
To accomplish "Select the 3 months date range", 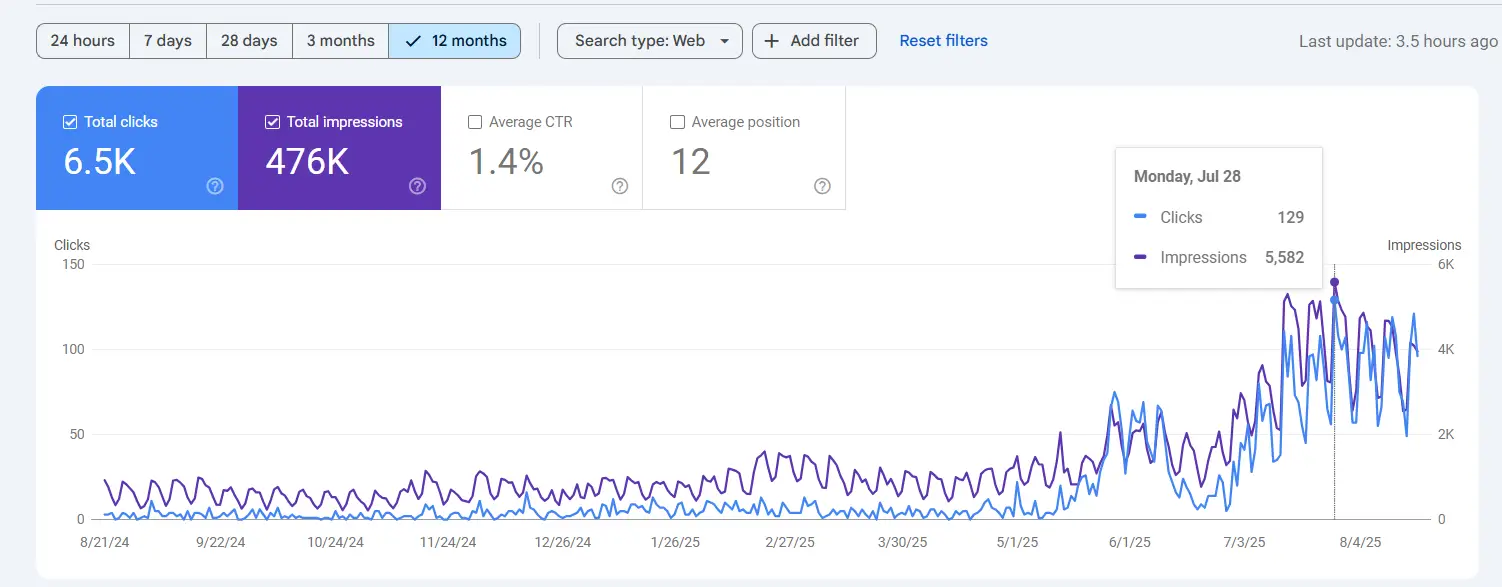I will 340,41.
